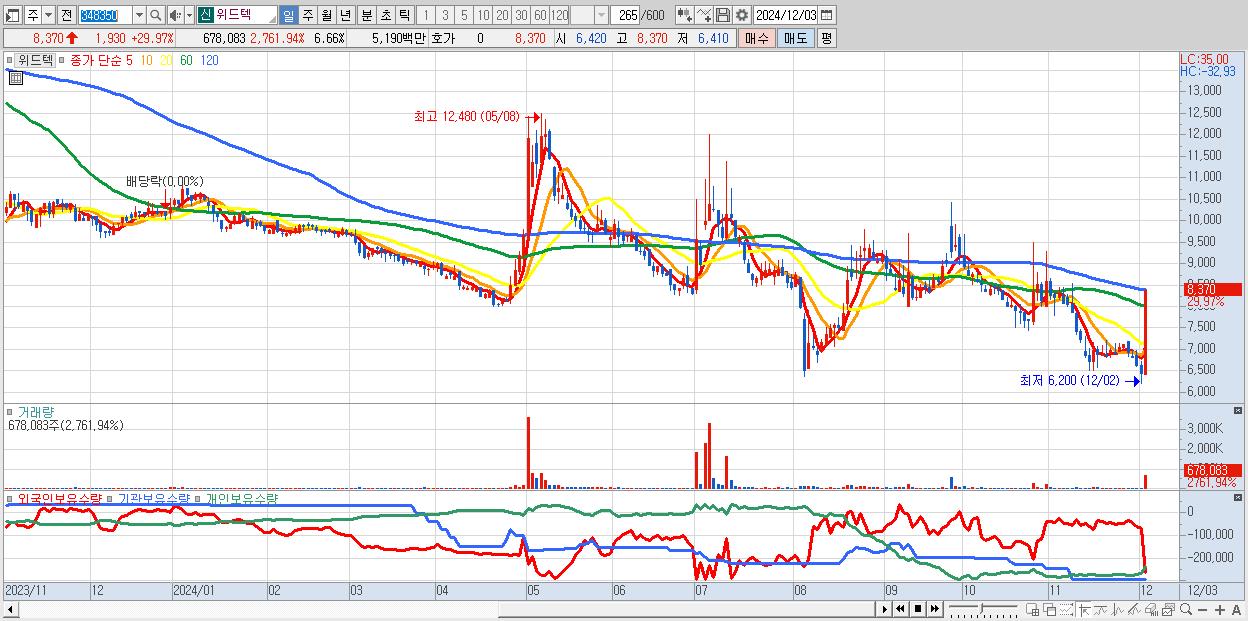This screenshot has width=1248, height=621.
Task: Click the 매수 buy button
Action: coord(756,38)
